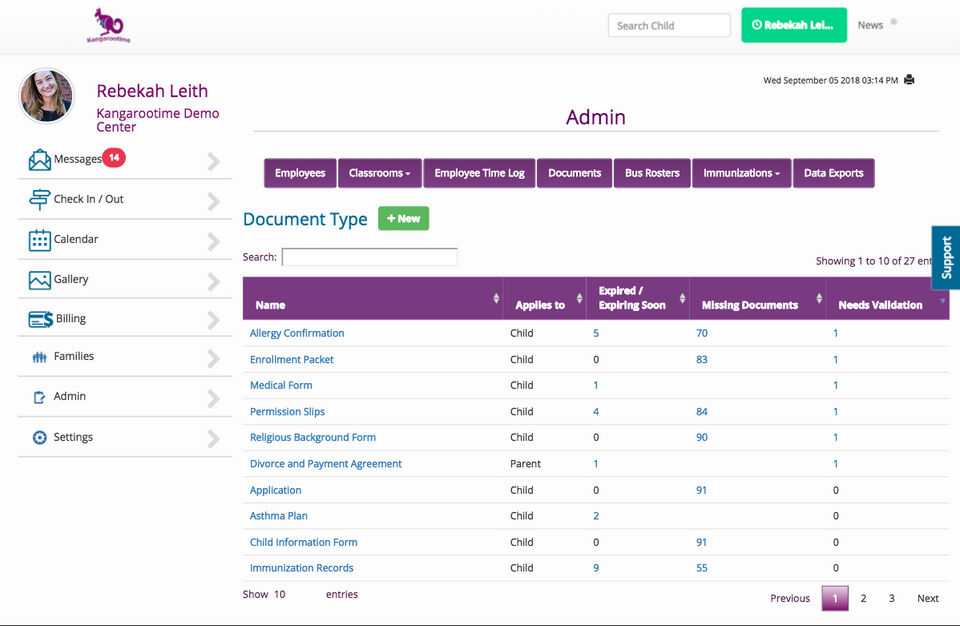Click the Billing dollar icon
Screen dimensions: 960x626
pyautogui.click(x=40, y=319)
